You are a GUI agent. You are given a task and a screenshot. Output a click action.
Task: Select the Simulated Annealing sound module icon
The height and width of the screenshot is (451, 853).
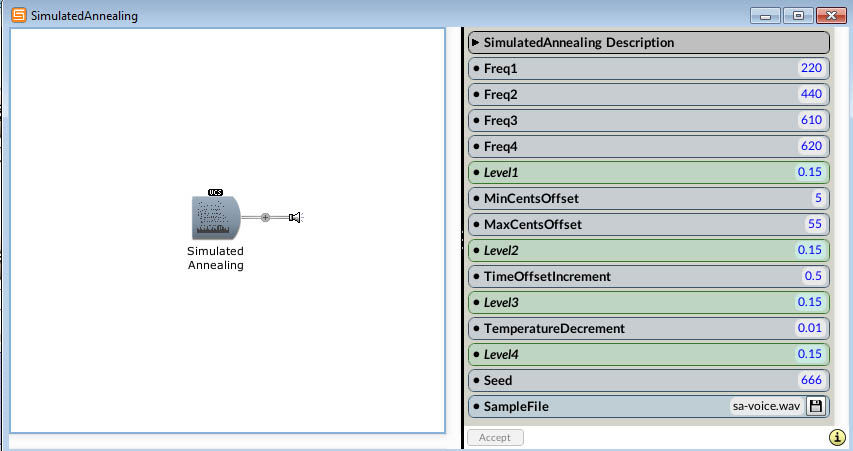[x=216, y=218]
